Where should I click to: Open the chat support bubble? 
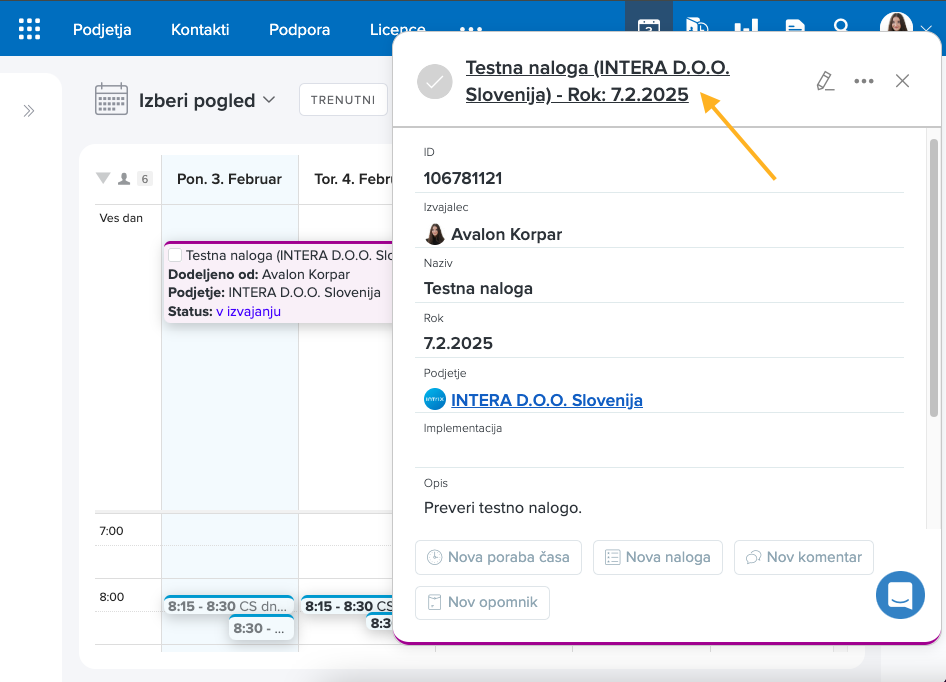900,595
